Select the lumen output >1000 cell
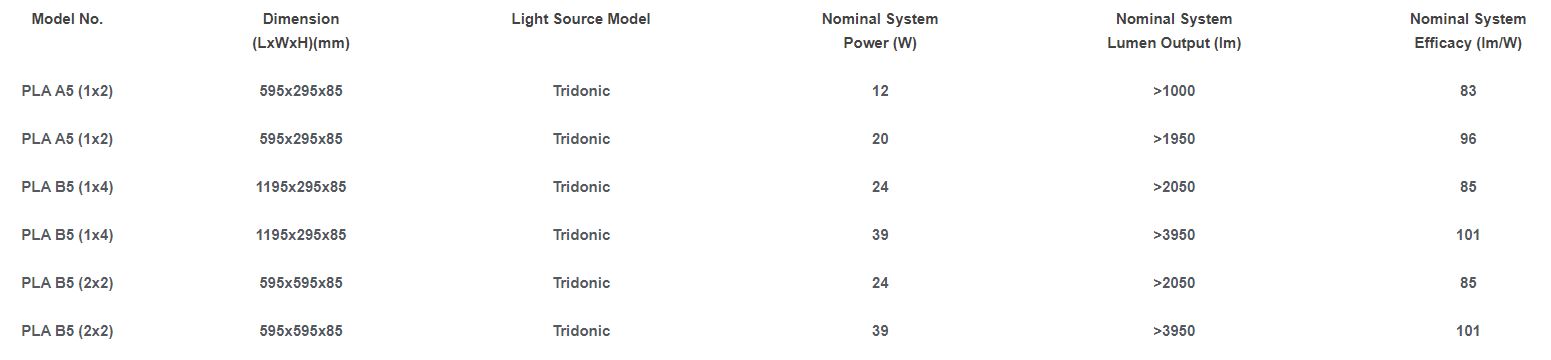 click(1174, 91)
